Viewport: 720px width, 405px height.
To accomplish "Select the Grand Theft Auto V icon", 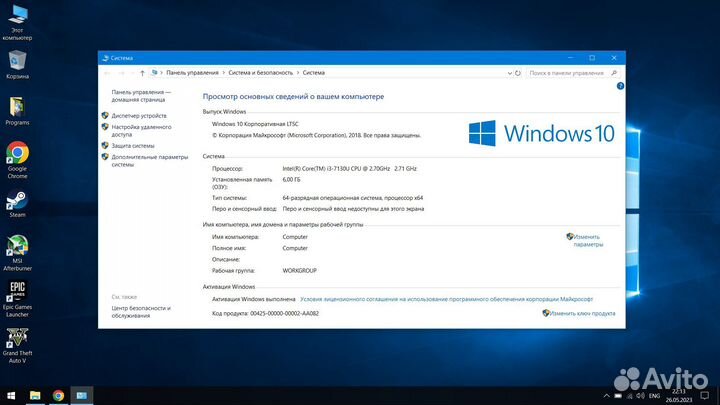I will [17, 338].
